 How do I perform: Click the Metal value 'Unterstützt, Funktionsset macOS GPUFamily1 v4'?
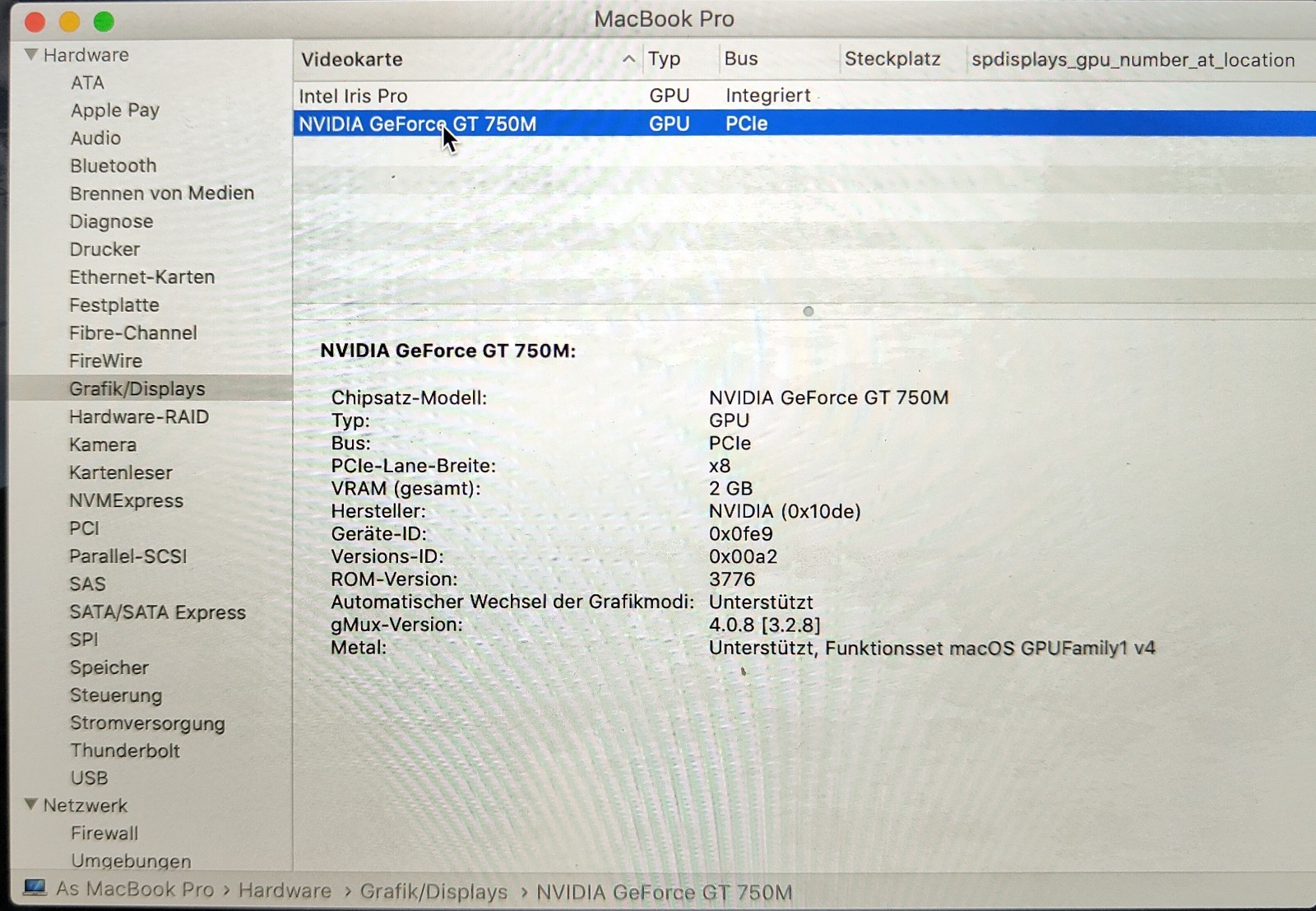click(932, 648)
